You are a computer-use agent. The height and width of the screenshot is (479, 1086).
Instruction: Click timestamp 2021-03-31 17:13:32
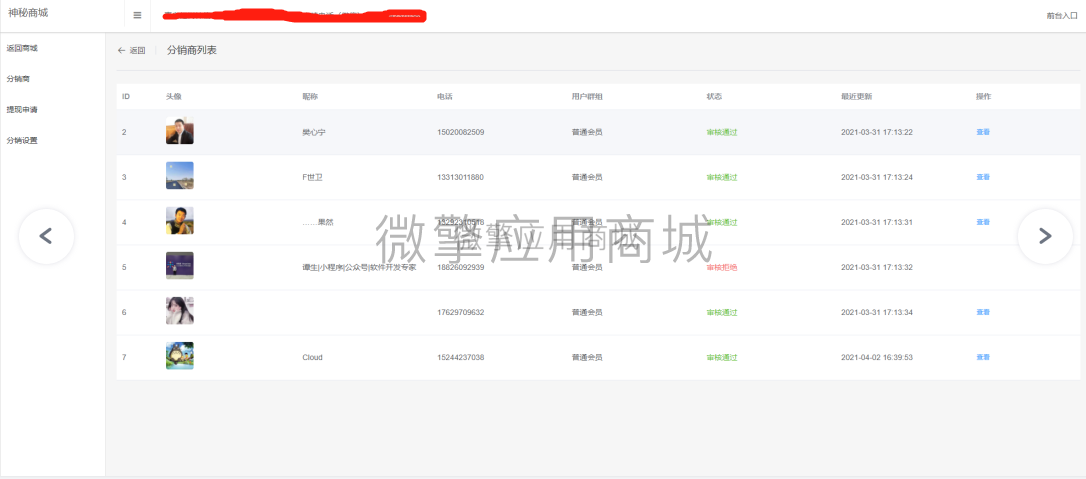(877, 267)
